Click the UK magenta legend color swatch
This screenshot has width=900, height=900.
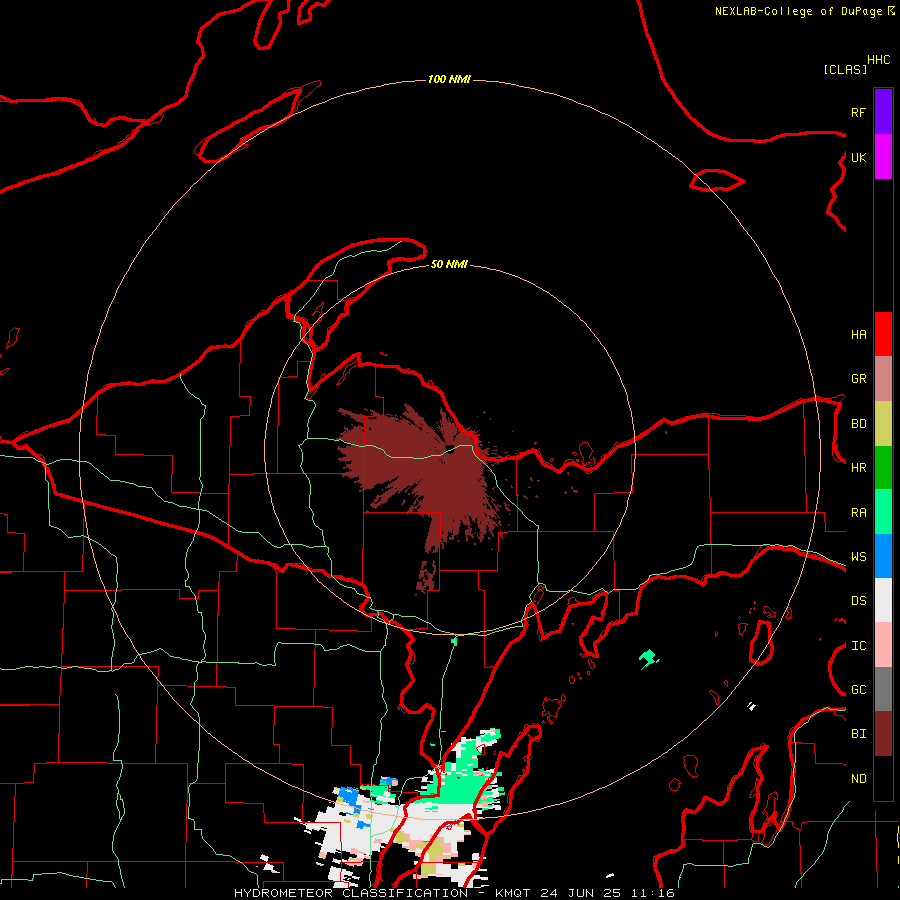pos(883,157)
